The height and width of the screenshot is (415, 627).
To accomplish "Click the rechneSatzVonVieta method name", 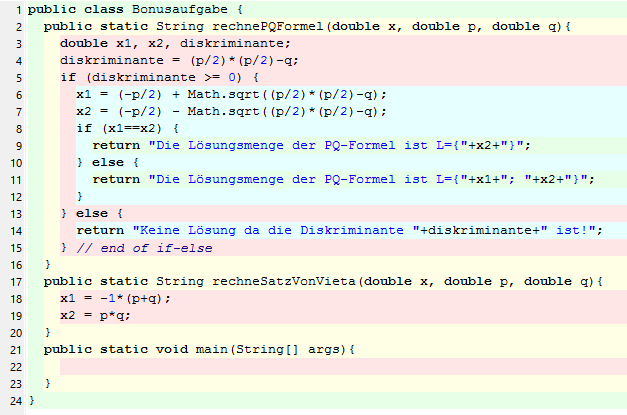I will point(229,281).
